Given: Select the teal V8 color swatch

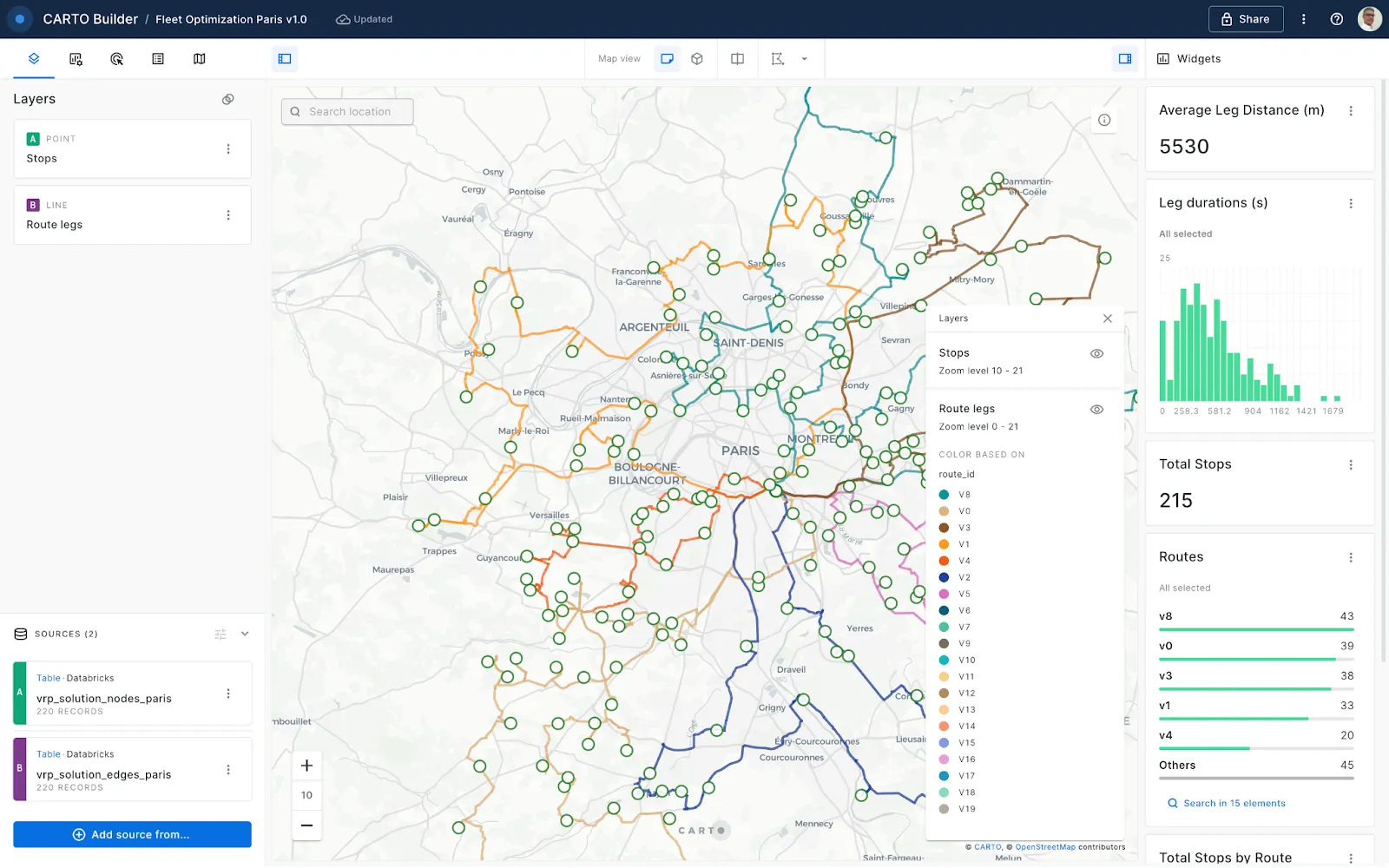Looking at the screenshot, I should [x=943, y=494].
